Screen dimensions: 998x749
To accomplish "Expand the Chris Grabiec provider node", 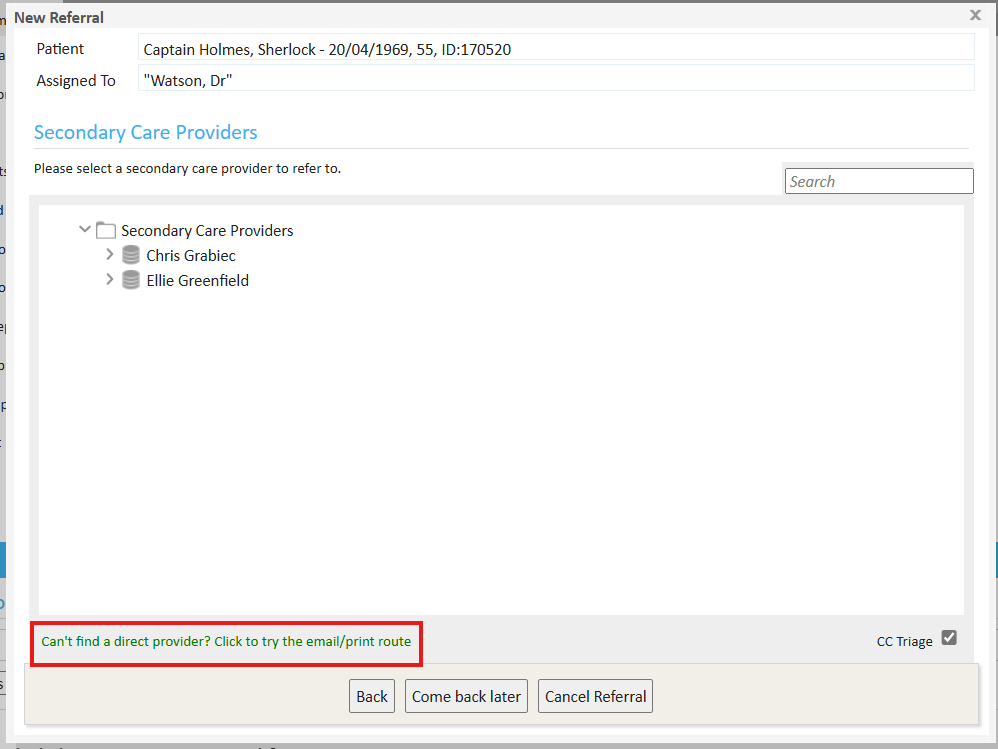I will tap(110, 255).
